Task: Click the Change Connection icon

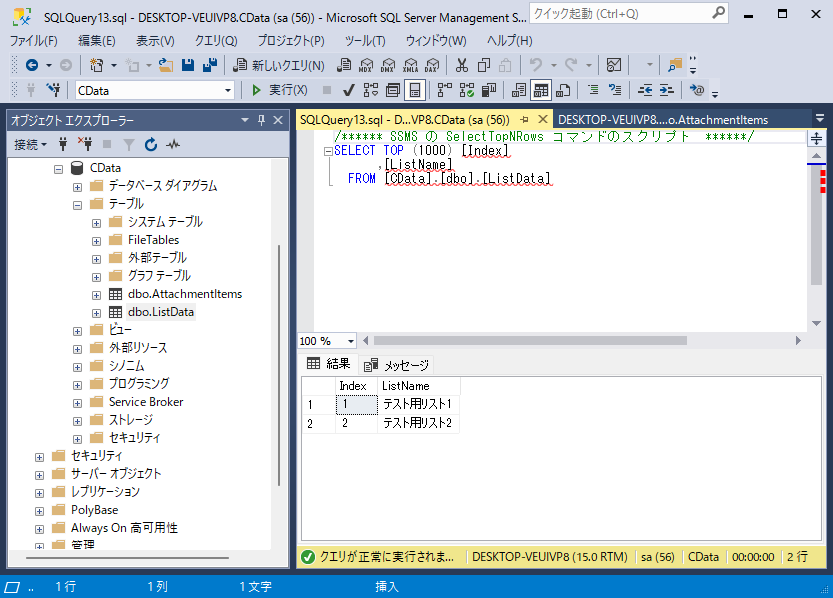Action: (53, 90)
